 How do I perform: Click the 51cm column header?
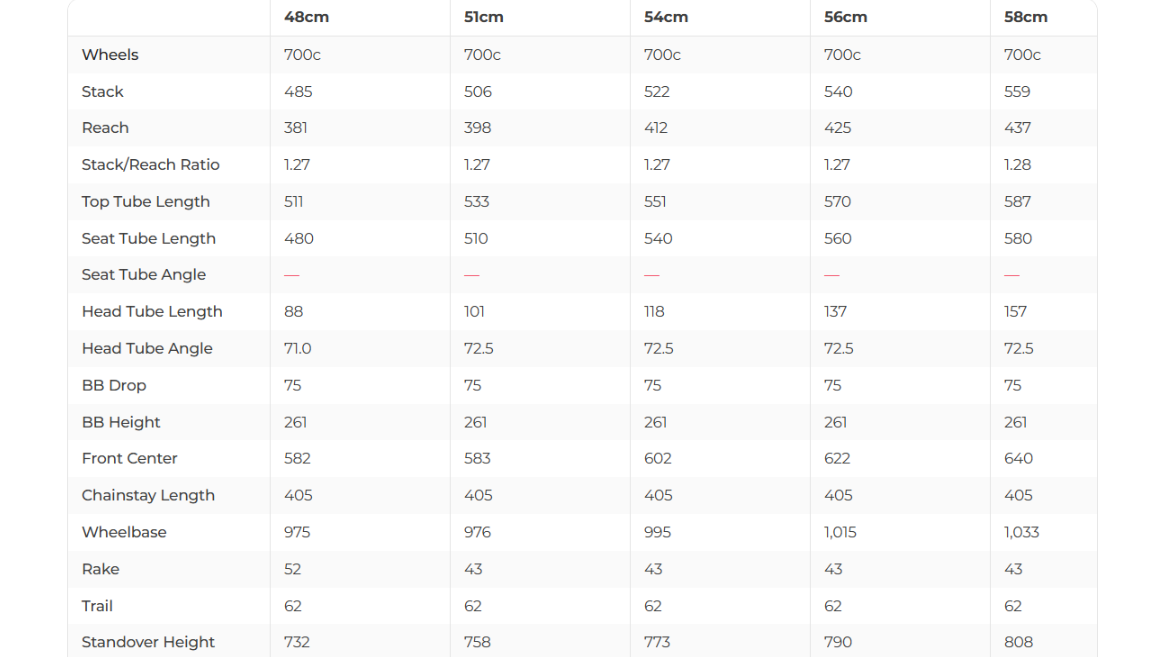tap(484, 17)
